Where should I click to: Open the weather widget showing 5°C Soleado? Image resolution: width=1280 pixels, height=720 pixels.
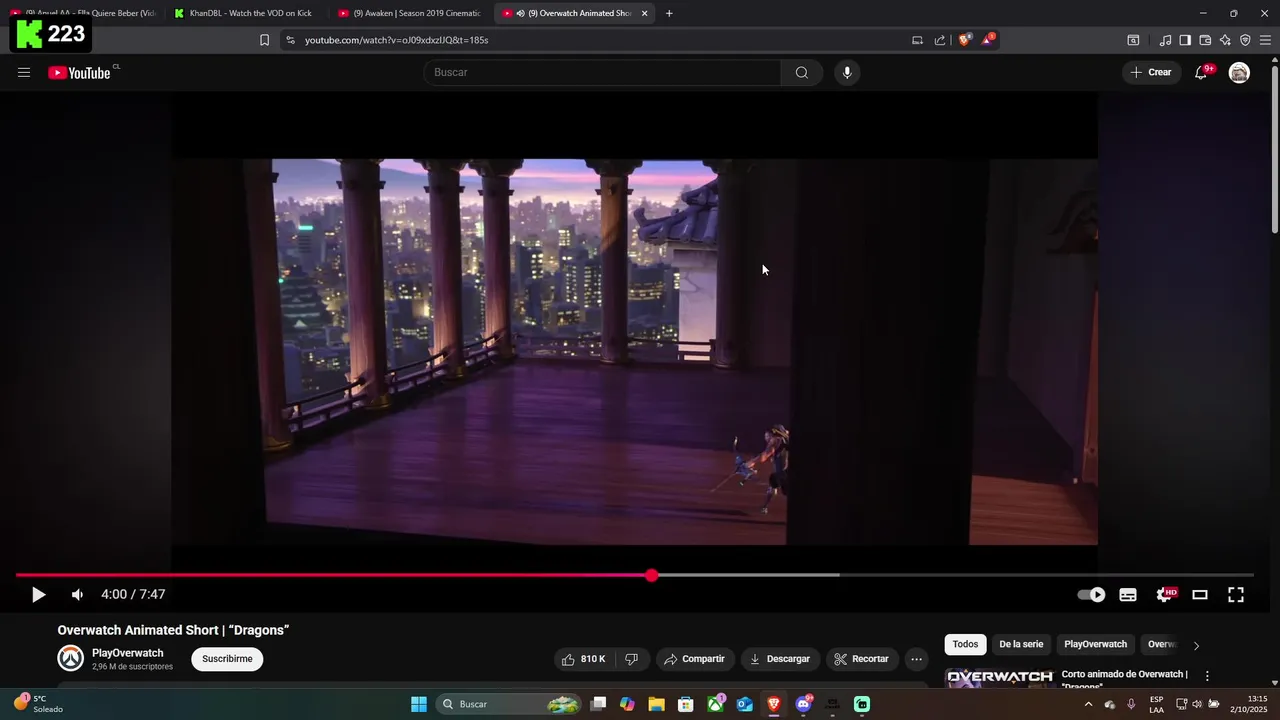40,704
